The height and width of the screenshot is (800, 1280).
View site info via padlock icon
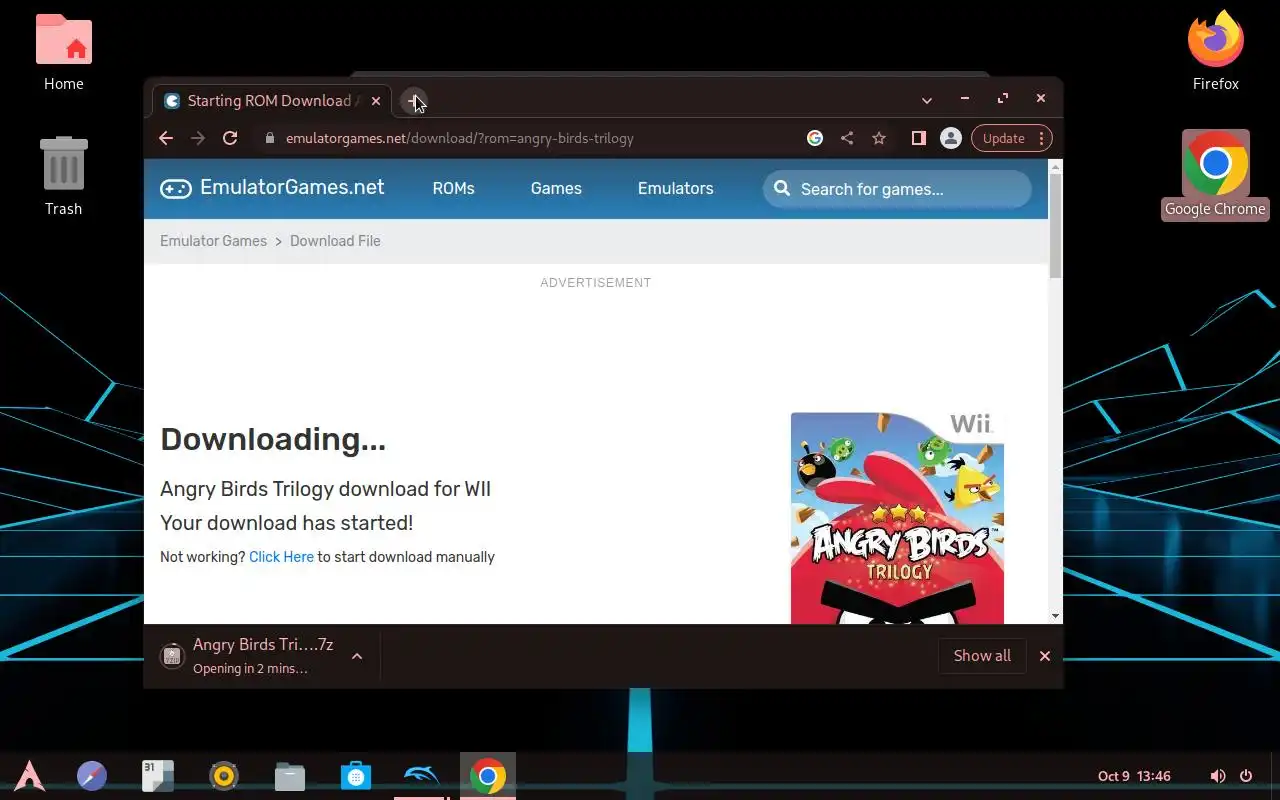(269, 138)
